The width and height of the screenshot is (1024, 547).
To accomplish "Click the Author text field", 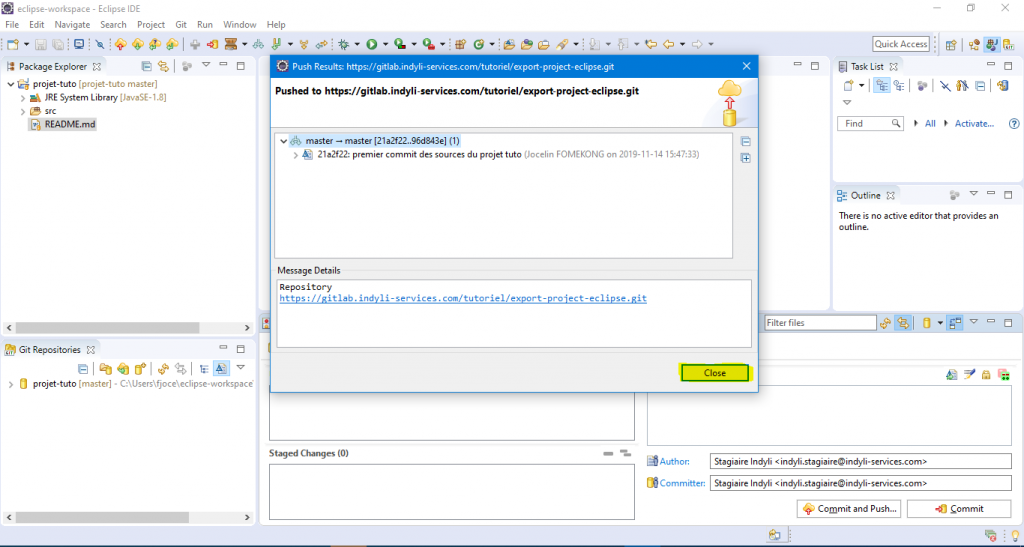I will click(860, 461).
